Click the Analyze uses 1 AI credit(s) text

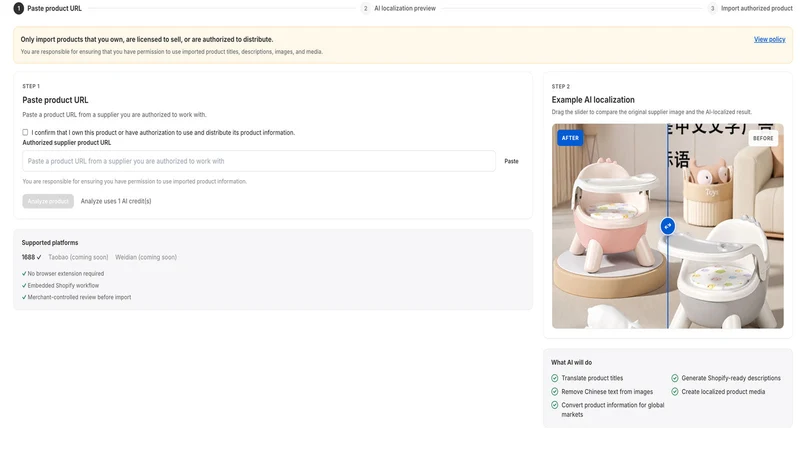click(116, 201)
